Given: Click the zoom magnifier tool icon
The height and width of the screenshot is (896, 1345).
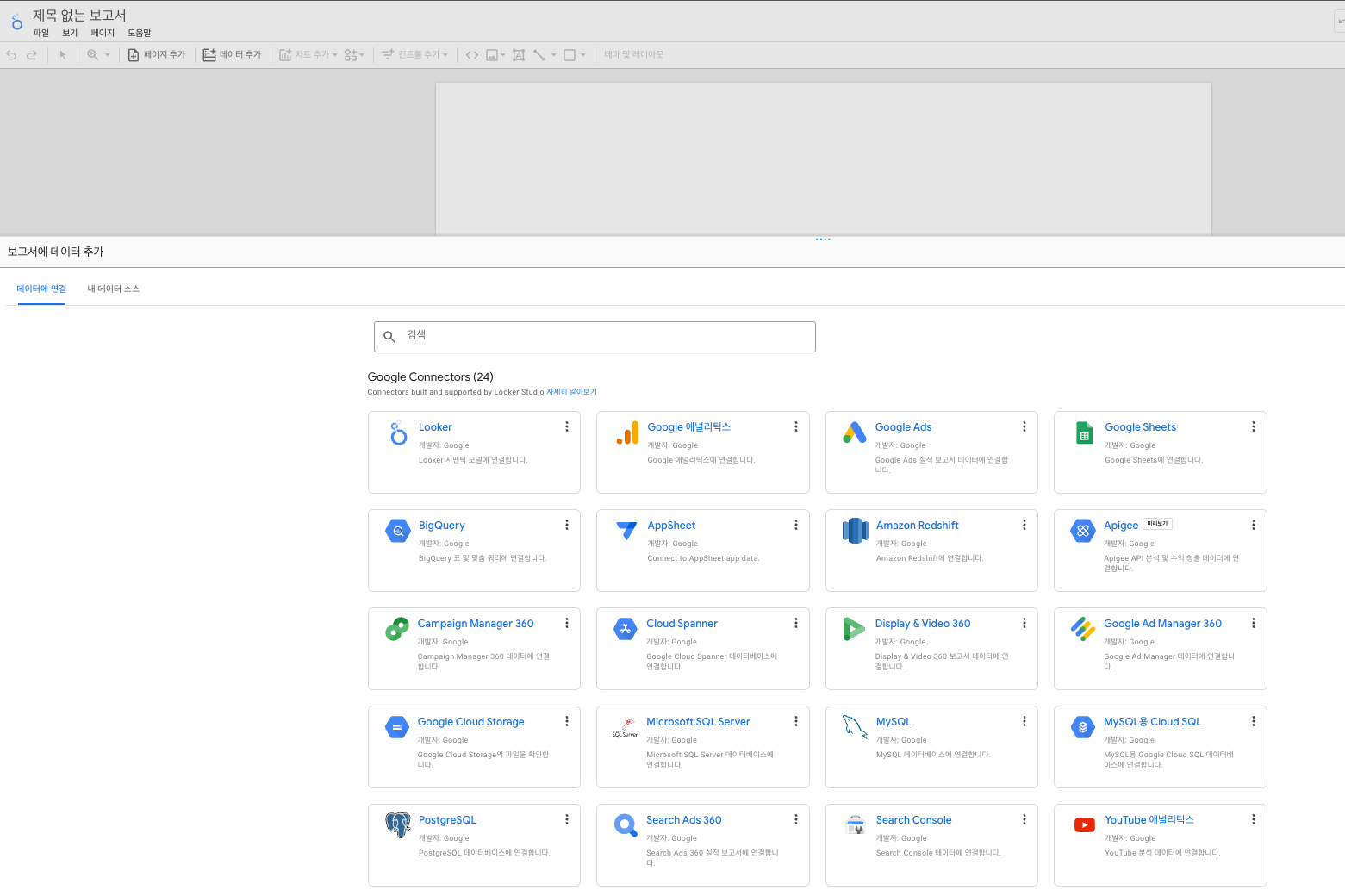Looking at the screenshot, I should click(92, 55).
